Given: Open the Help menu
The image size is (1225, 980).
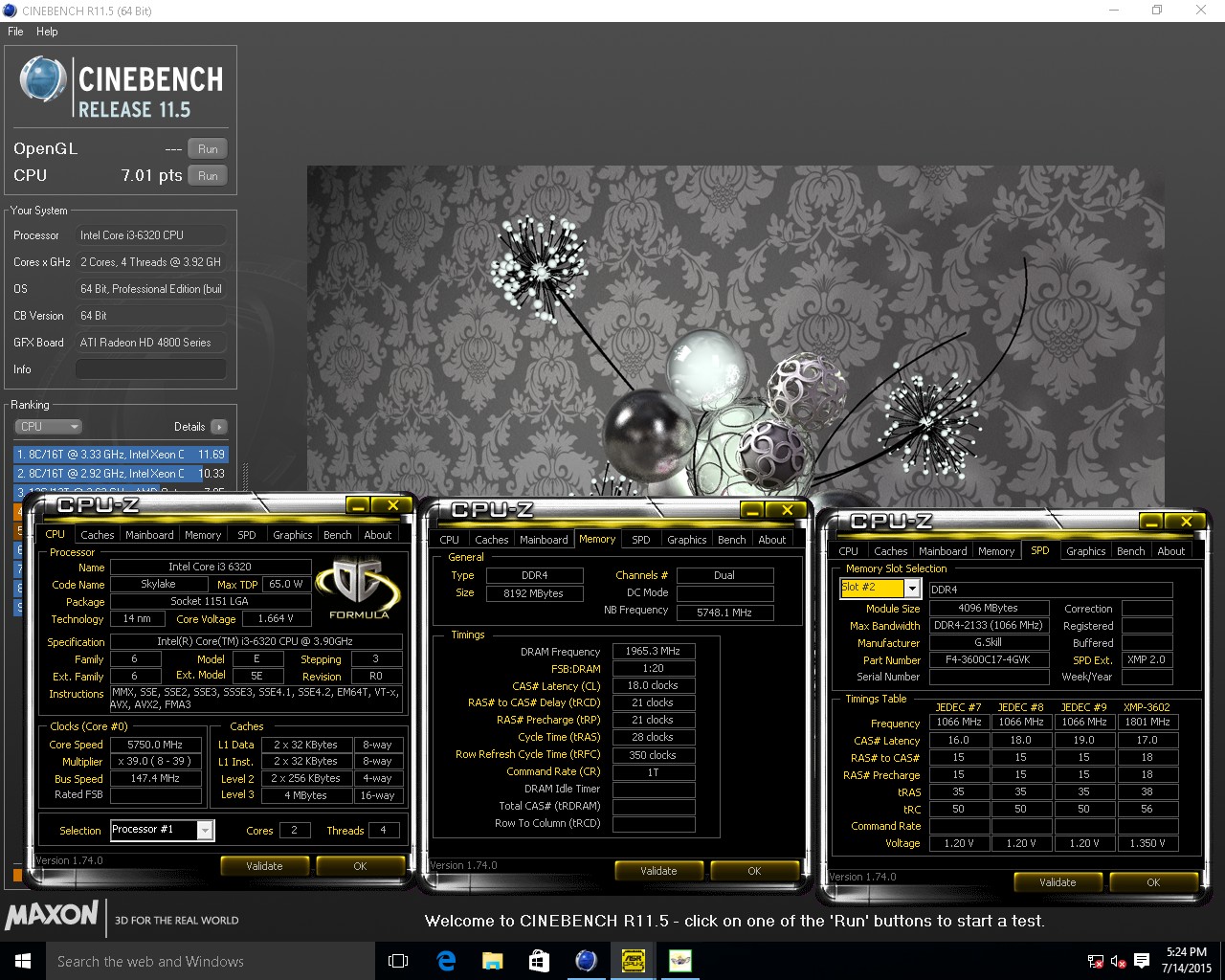Looking at the screenshot, I should point(47,32).
